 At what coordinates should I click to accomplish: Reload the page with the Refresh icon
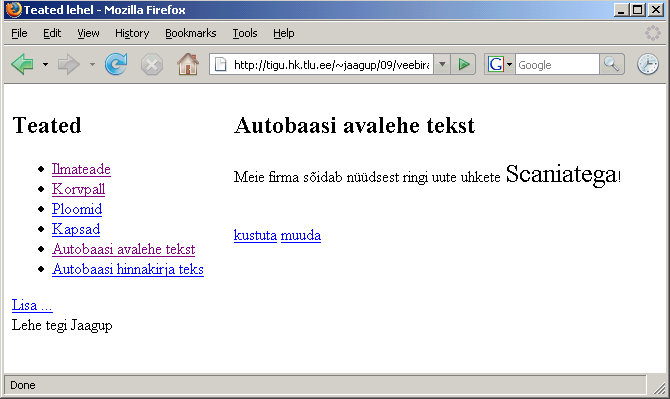(116, 64)
